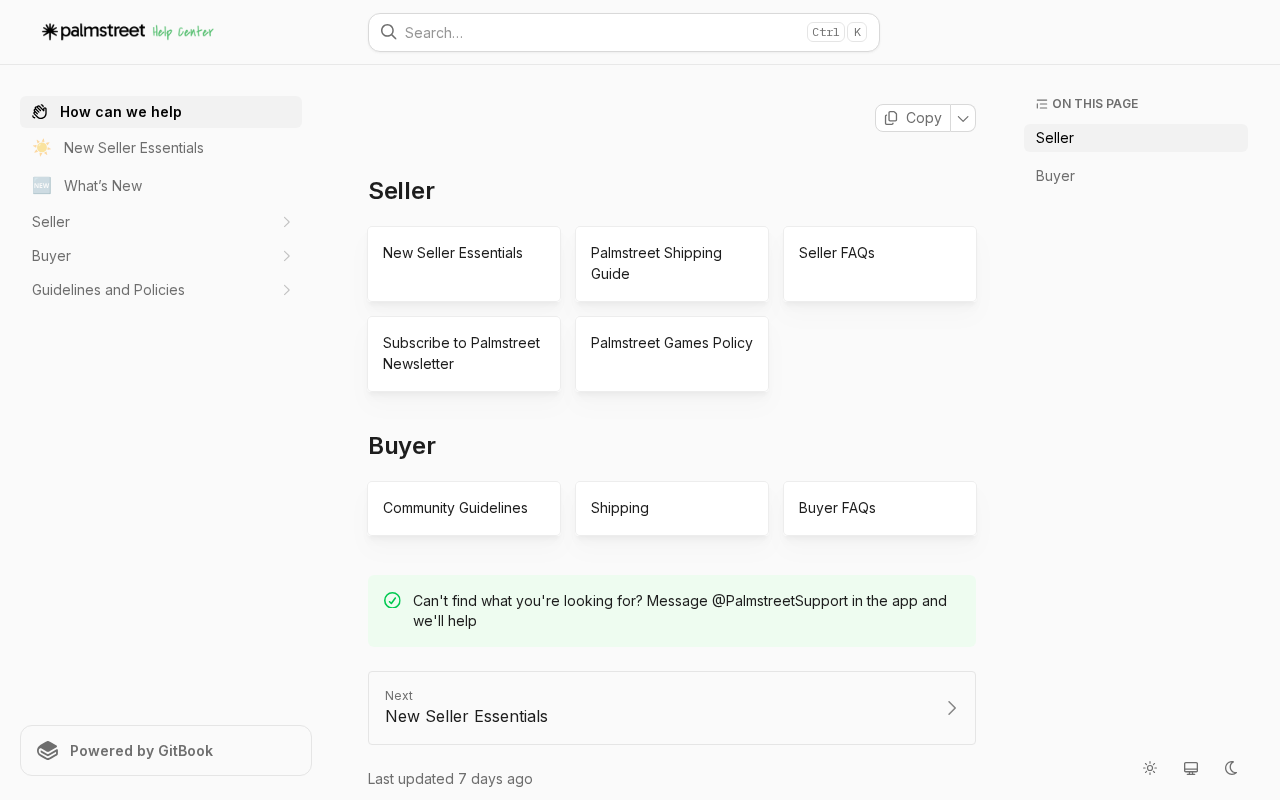Go to next page New Seller Essentials

point(672,708)
